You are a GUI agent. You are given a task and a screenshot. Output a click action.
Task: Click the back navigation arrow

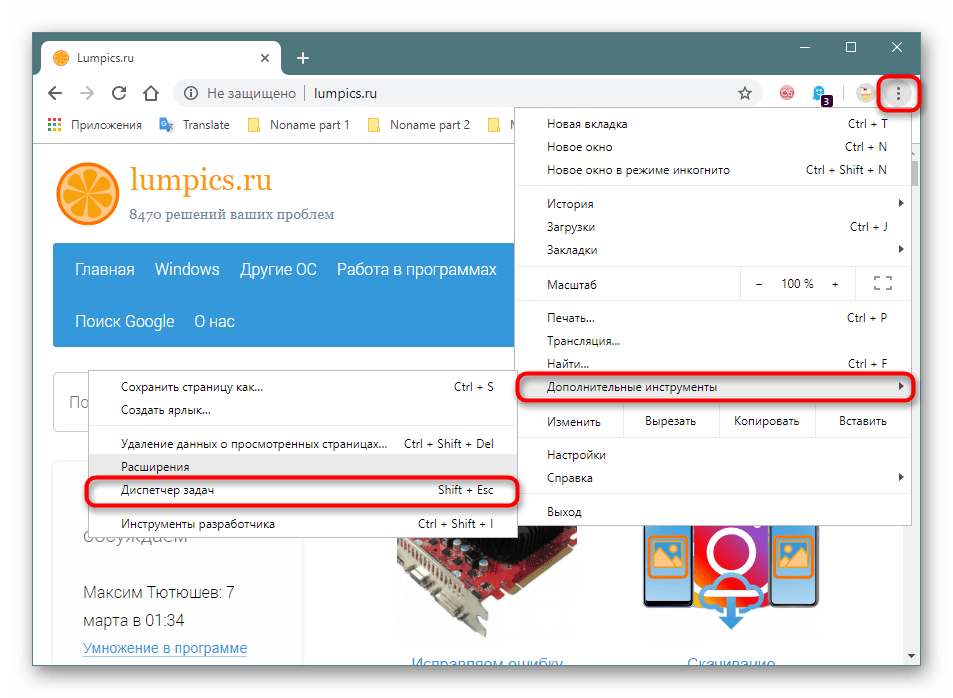[55, 93]
